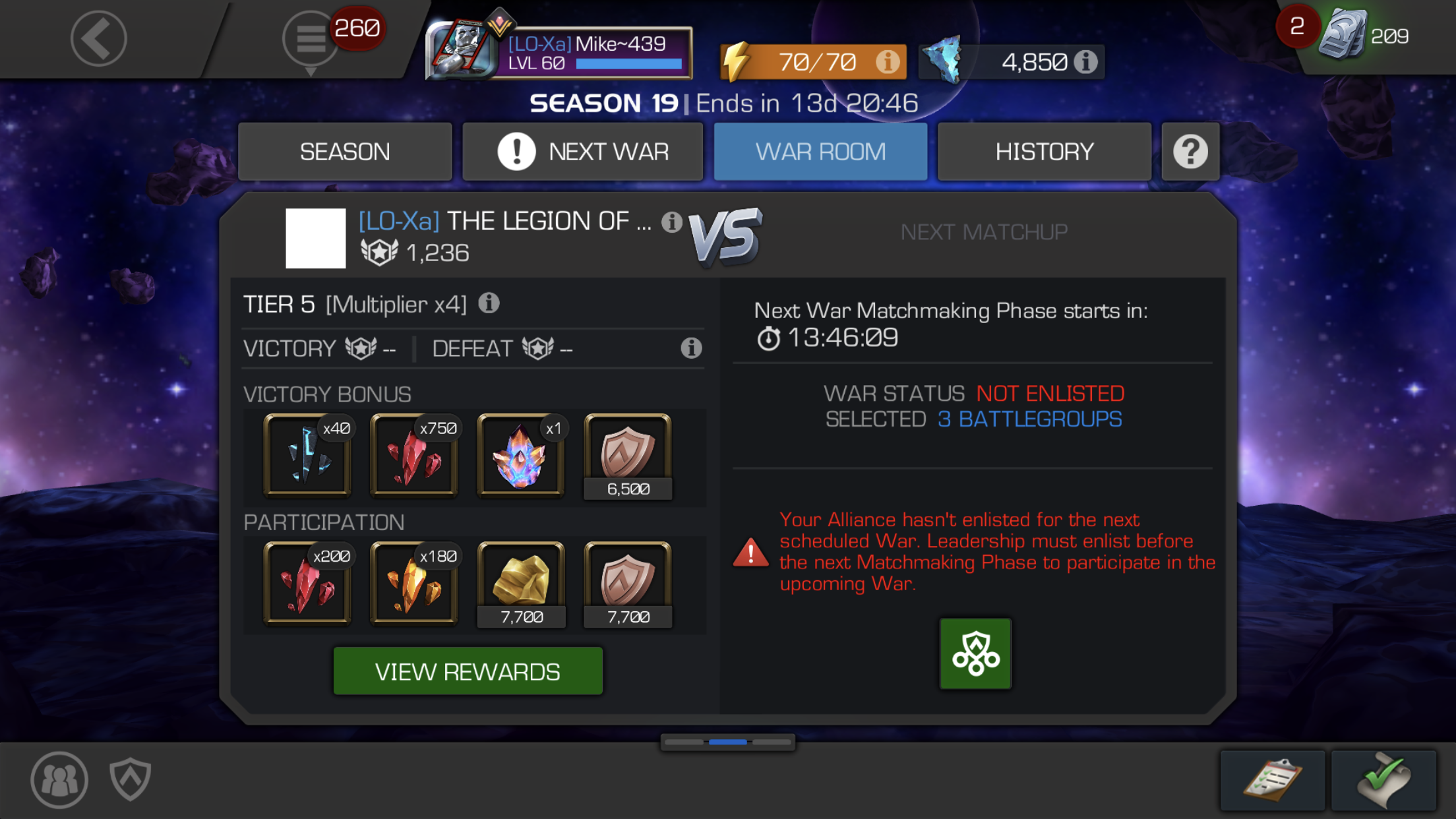Open the inbox stash icon showing 209
The image size is (1456, 819).
(x=1343, y=36)
